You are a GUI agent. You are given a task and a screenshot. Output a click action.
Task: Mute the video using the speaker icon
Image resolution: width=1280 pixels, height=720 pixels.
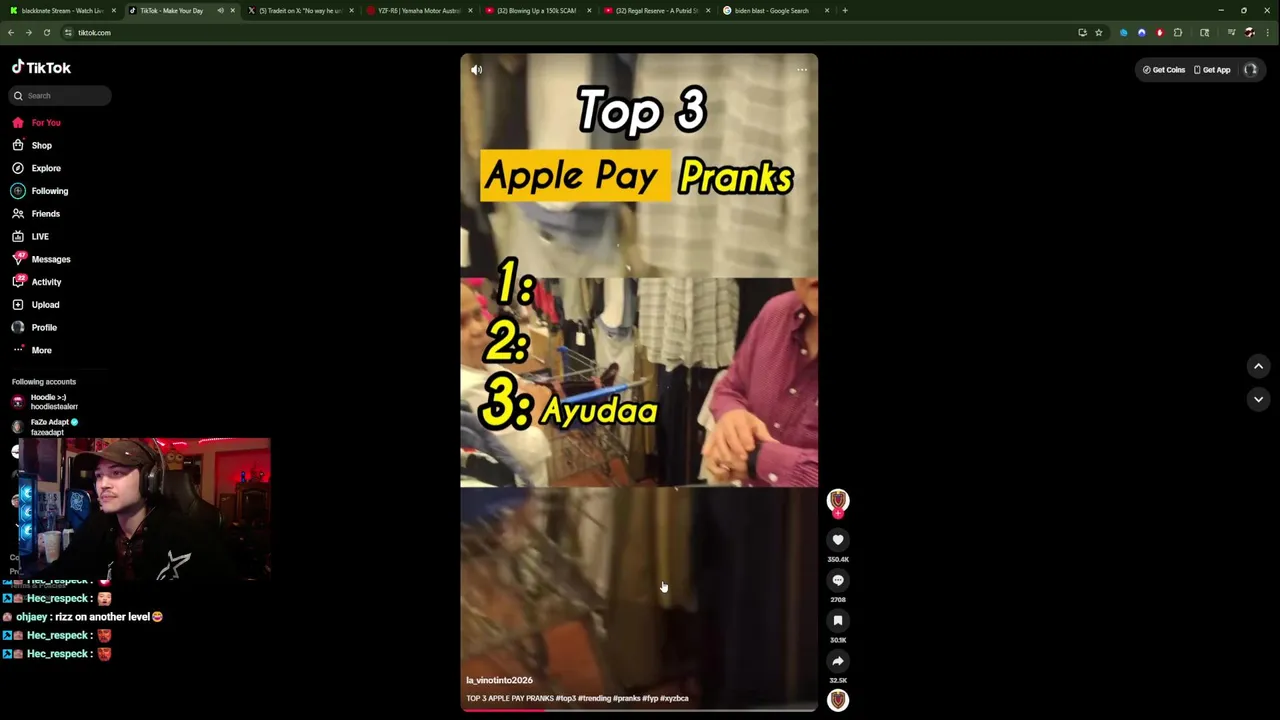(x=477, y=70)
